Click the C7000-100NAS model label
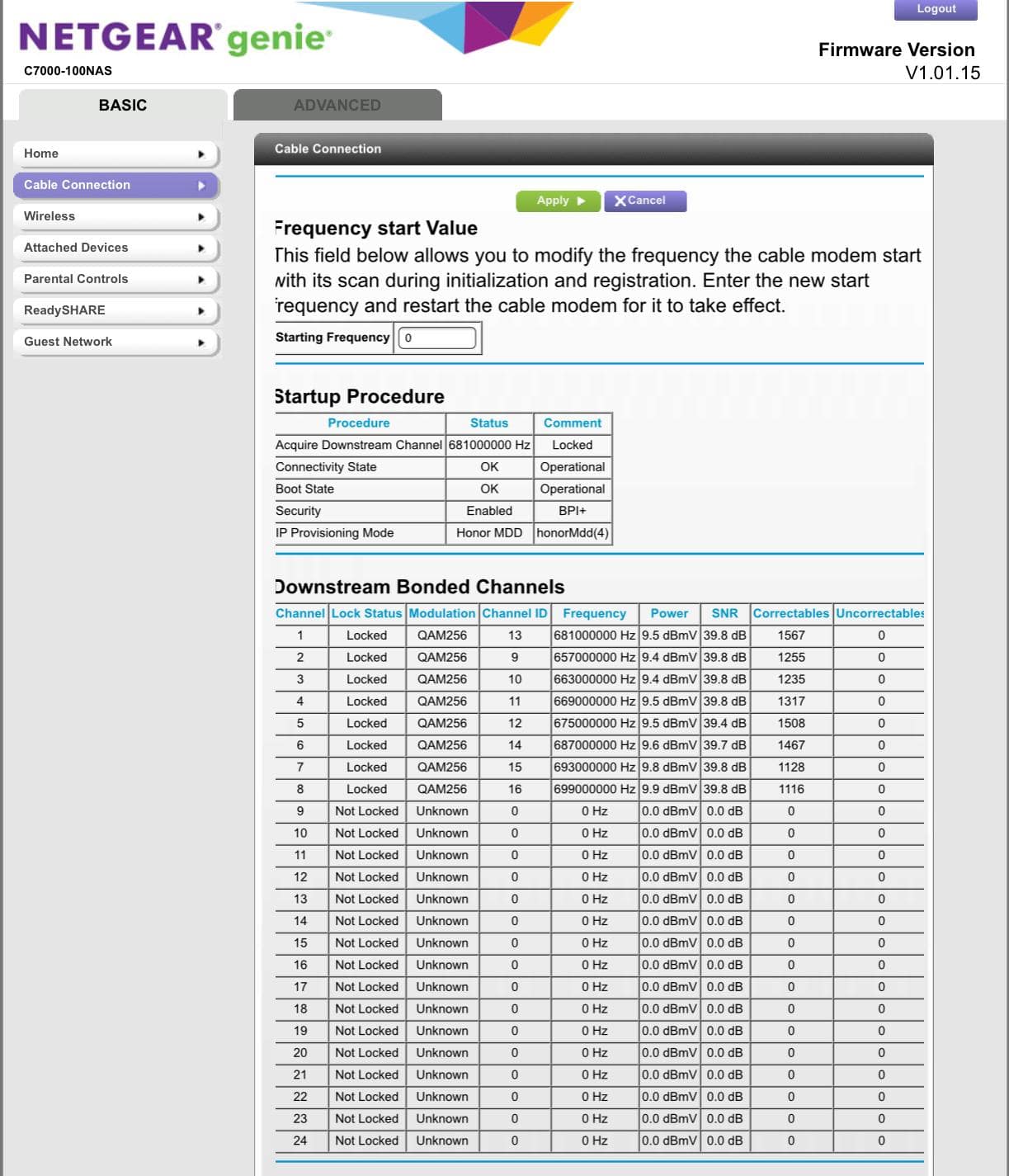The width and height of the screenshot is (1009, 1176). [x=69, y=71]
